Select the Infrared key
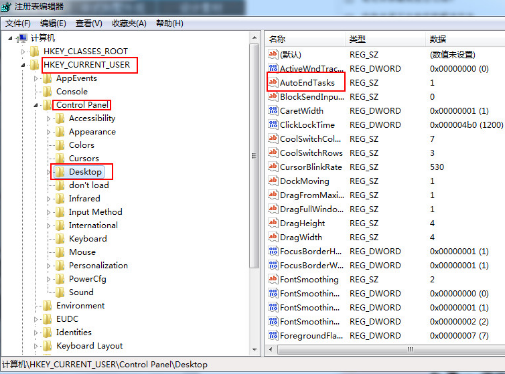This screenshot has width=505, height=374. 84,198
